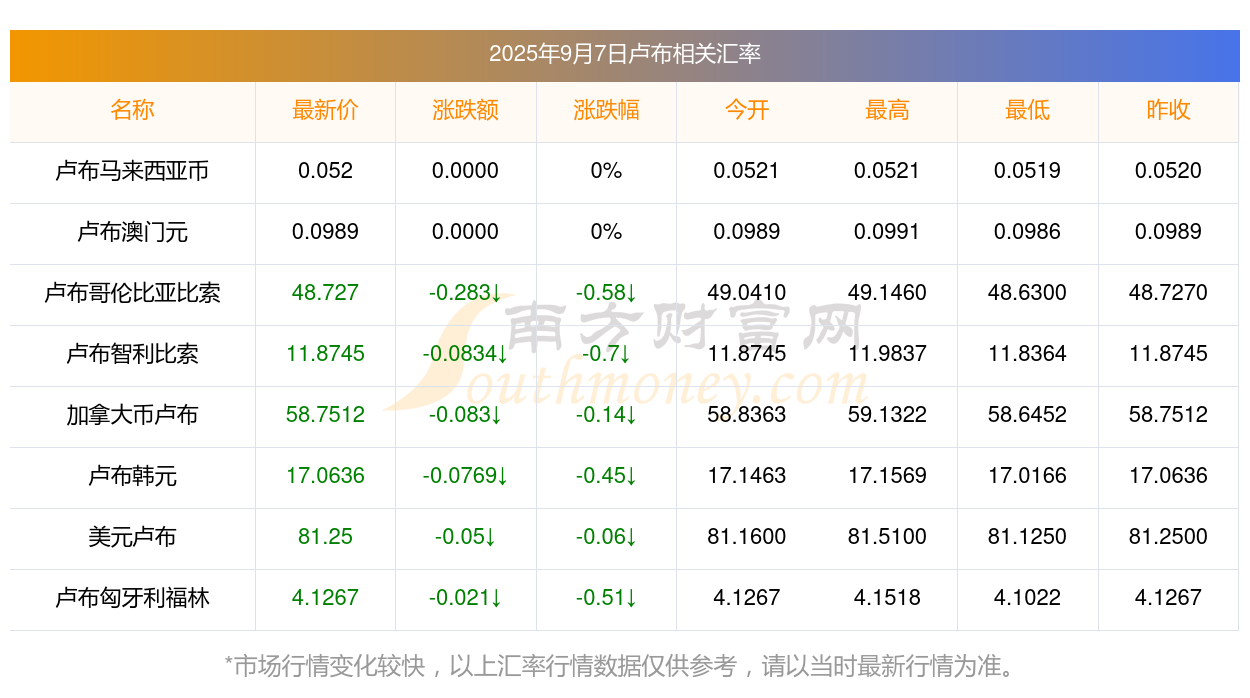Click change amount '-0.0834↓'

(x=466, y=354)
